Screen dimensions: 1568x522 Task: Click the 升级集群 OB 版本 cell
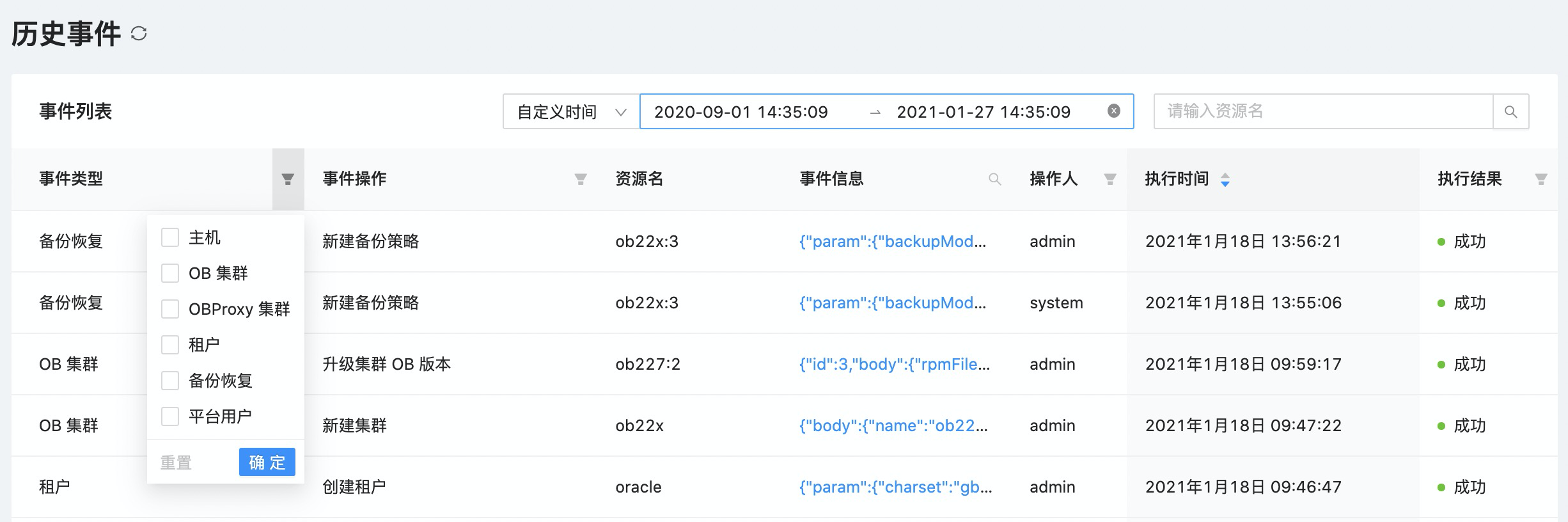pyautogui.click(x=387, y=364)
